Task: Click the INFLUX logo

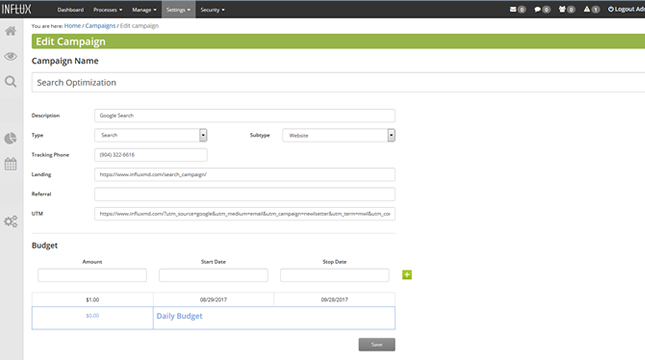Action: (16, 9)
